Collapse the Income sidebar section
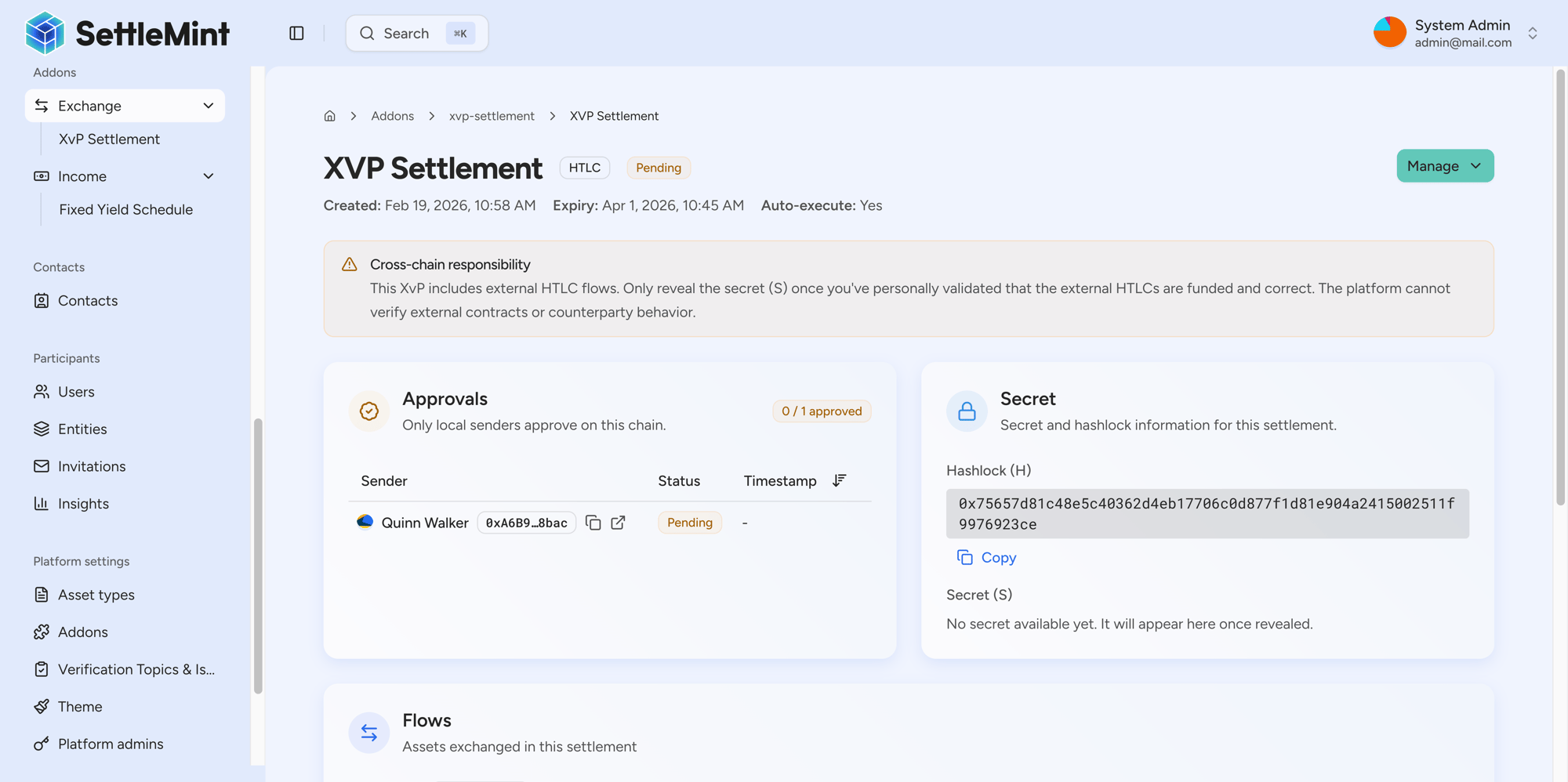1568x782 pixels. click(208, 176)
